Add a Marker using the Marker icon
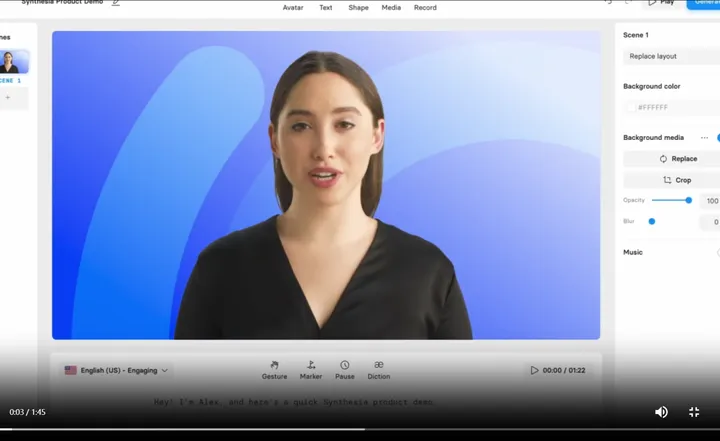This screenshot has width=720, height=441. (311, 370)
